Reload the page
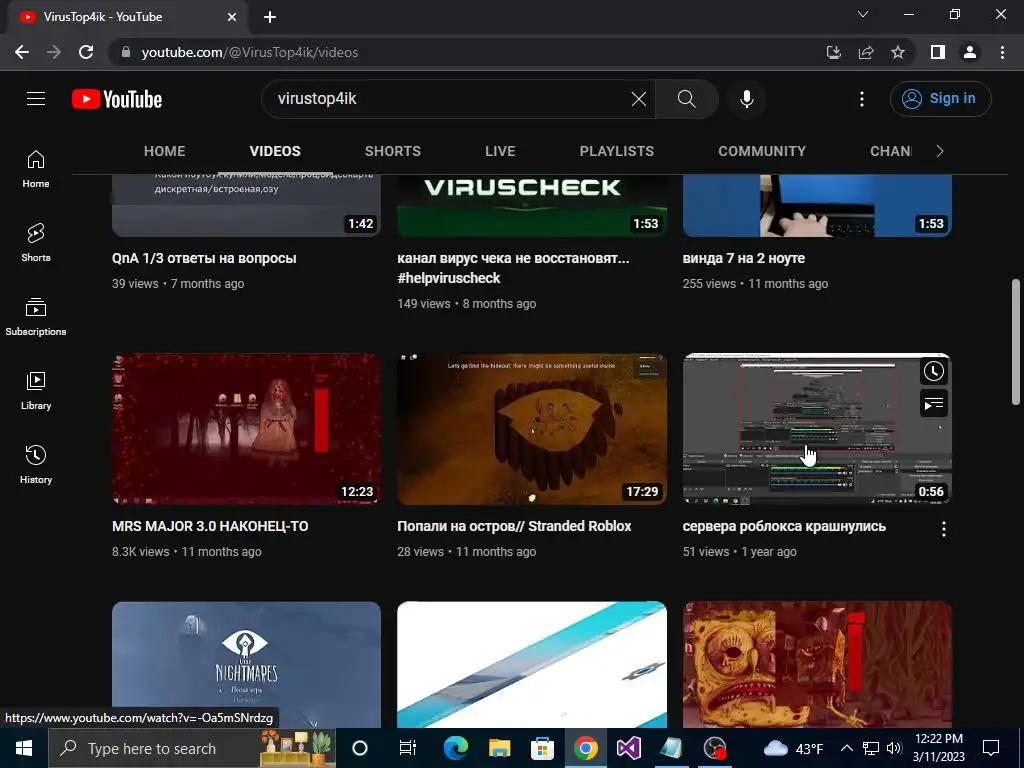 coord(86,52)
